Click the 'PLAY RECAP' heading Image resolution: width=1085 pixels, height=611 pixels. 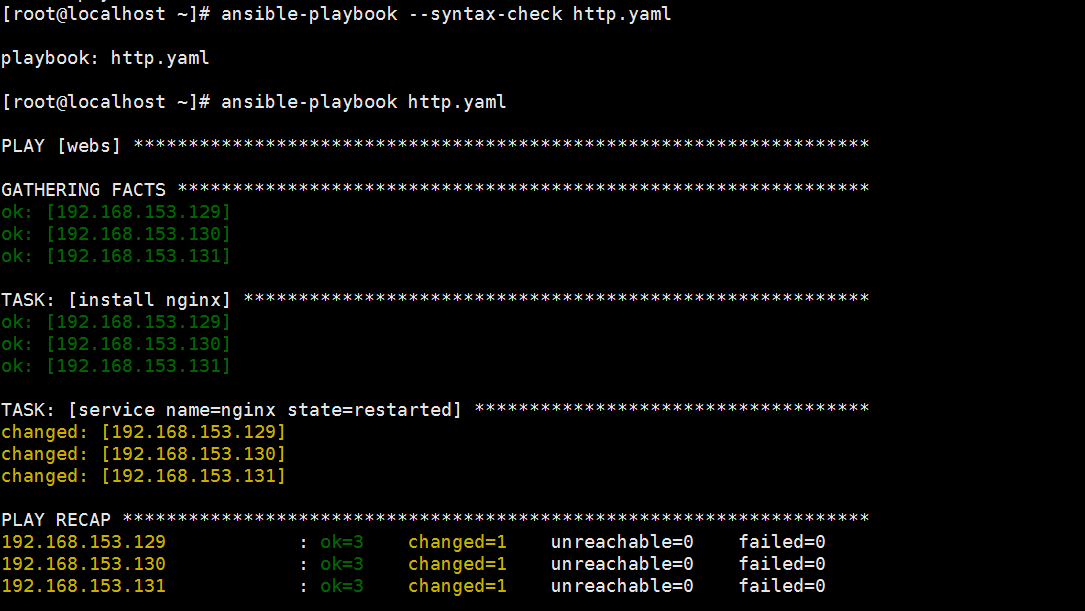[56, 520]
